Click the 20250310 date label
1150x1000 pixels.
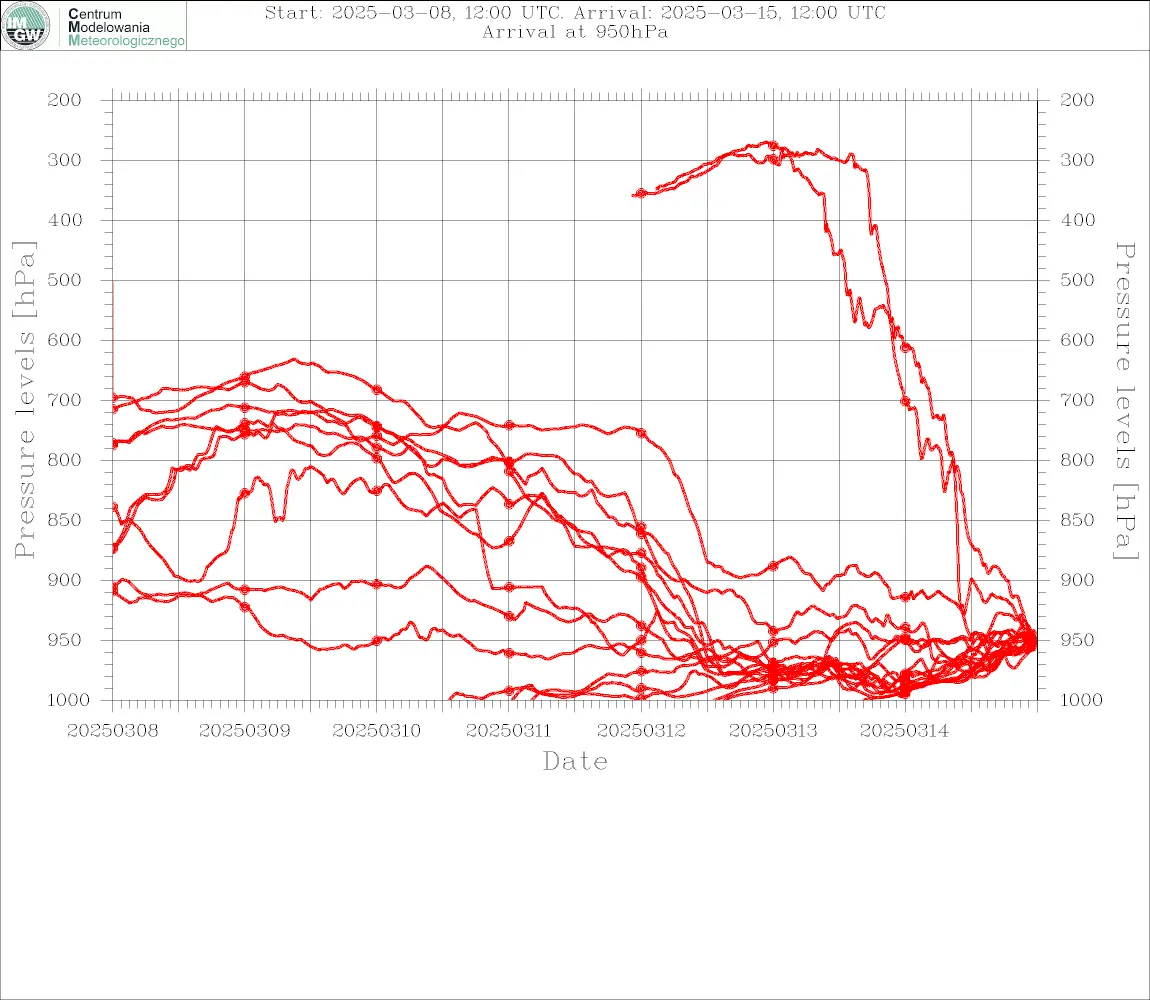point(376,731)
